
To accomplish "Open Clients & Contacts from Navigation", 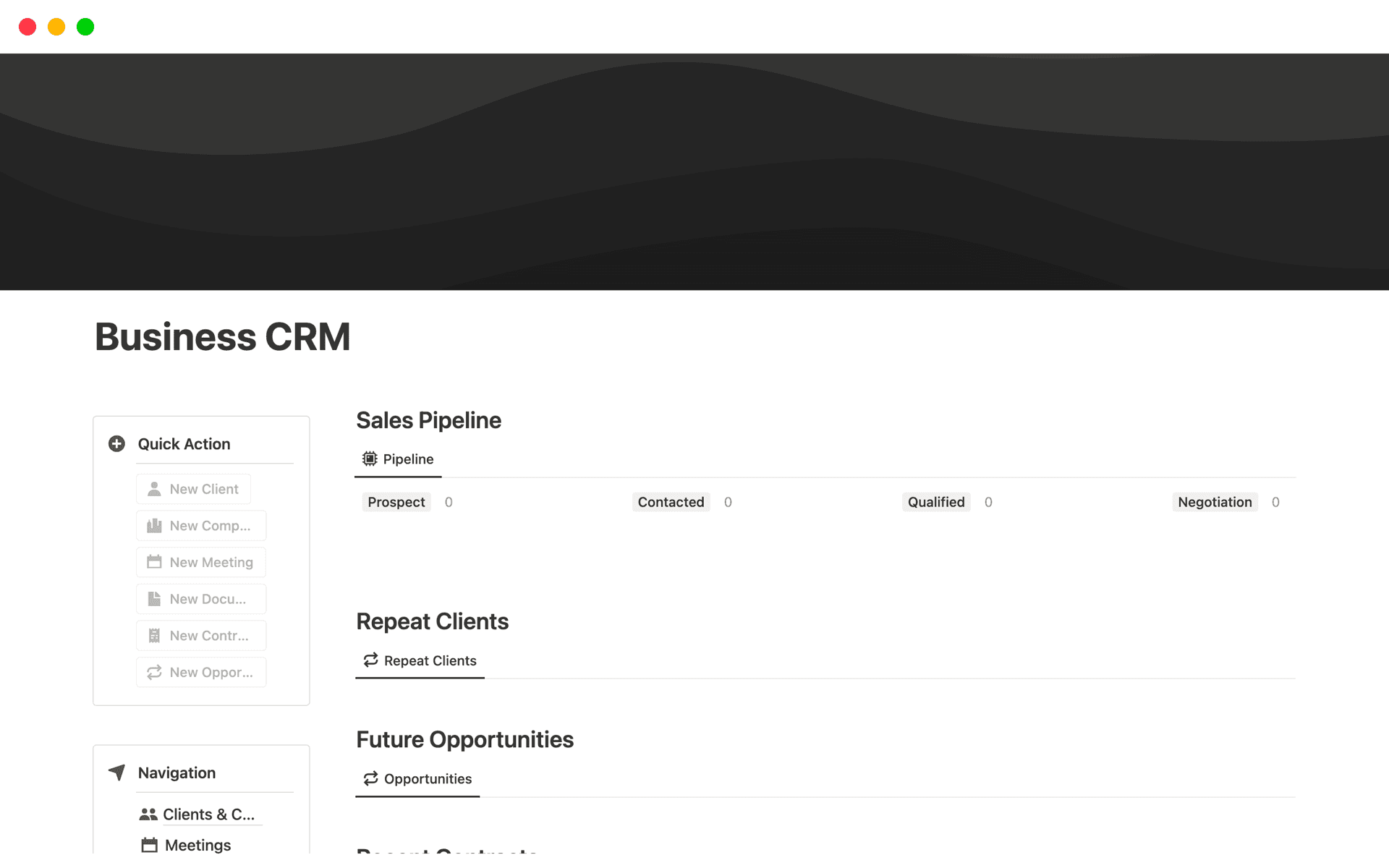I will click(x=209, y=814).
